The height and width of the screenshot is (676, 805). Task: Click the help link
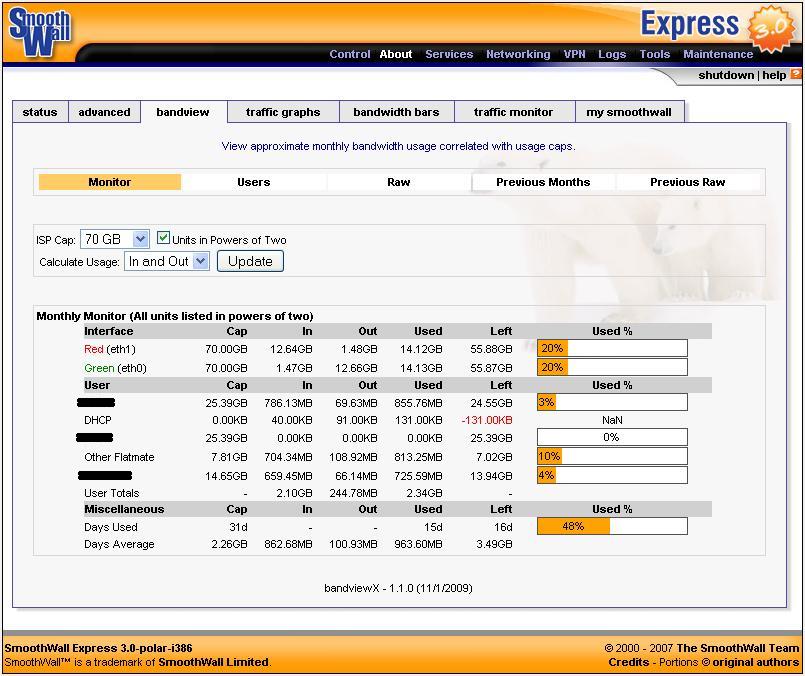pos(774,75)
